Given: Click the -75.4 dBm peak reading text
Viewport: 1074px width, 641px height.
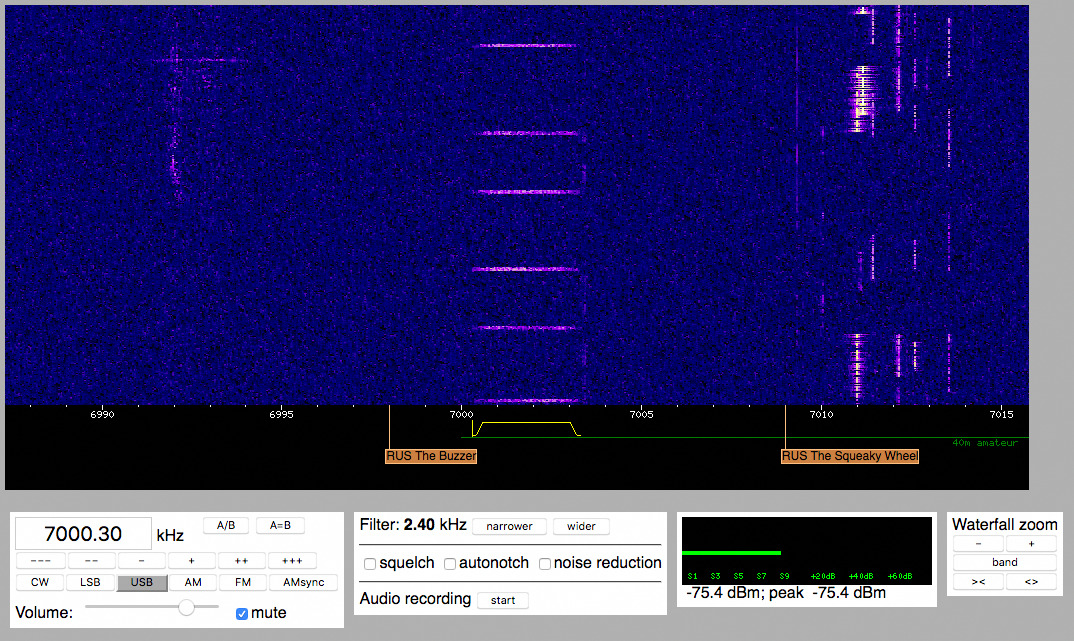Looking at the screenshot, I should [786, 593].
